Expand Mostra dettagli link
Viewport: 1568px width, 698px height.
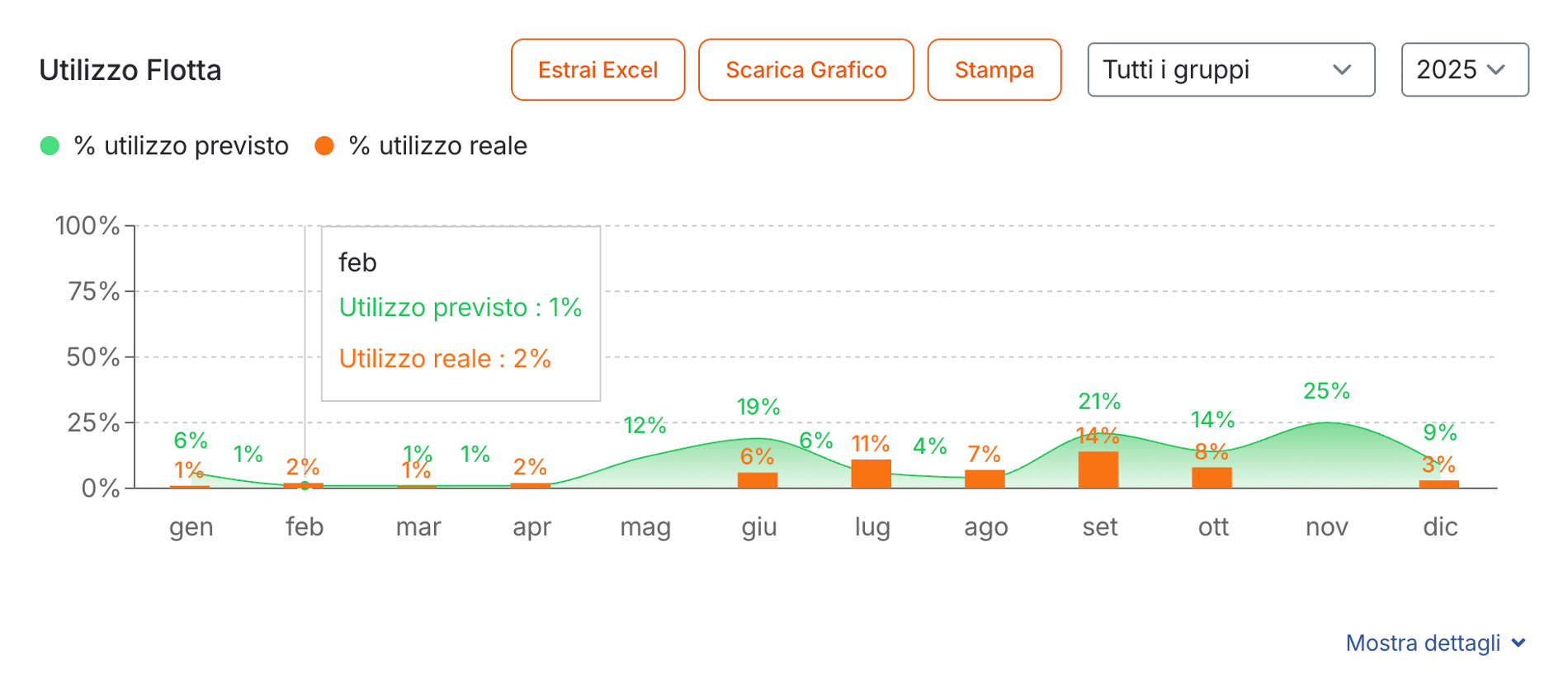click(x=1423, y=643)
